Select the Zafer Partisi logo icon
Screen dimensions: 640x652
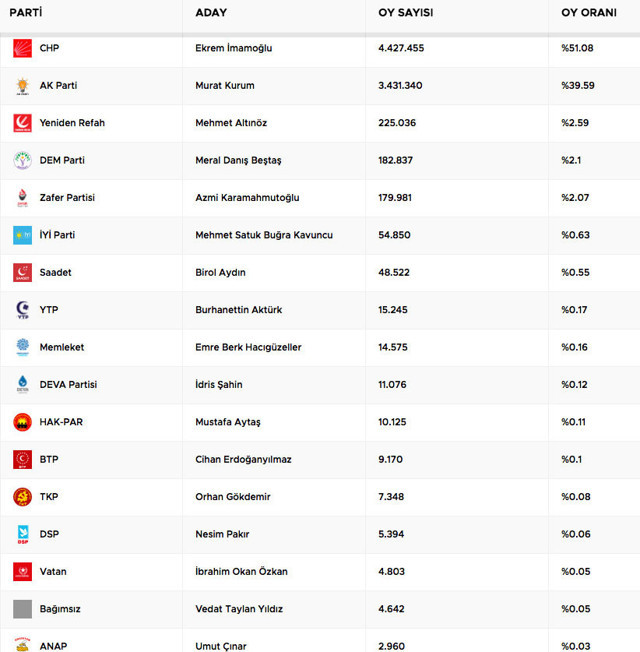(x=22, y=198)
